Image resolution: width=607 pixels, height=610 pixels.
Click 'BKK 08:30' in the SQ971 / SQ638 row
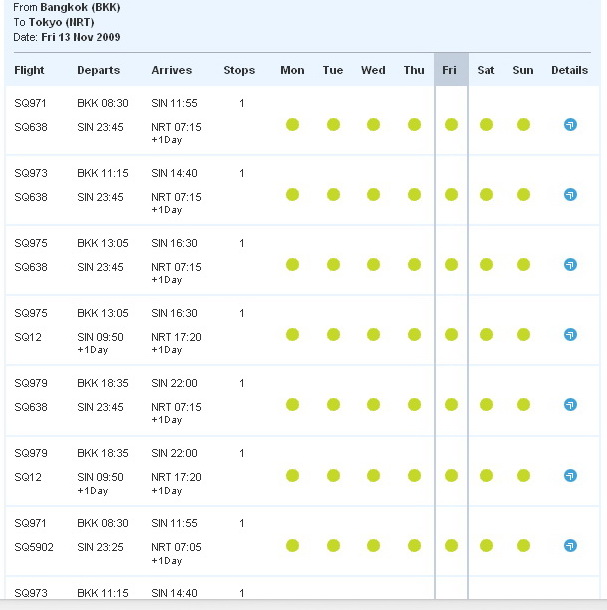pos(103,103)
